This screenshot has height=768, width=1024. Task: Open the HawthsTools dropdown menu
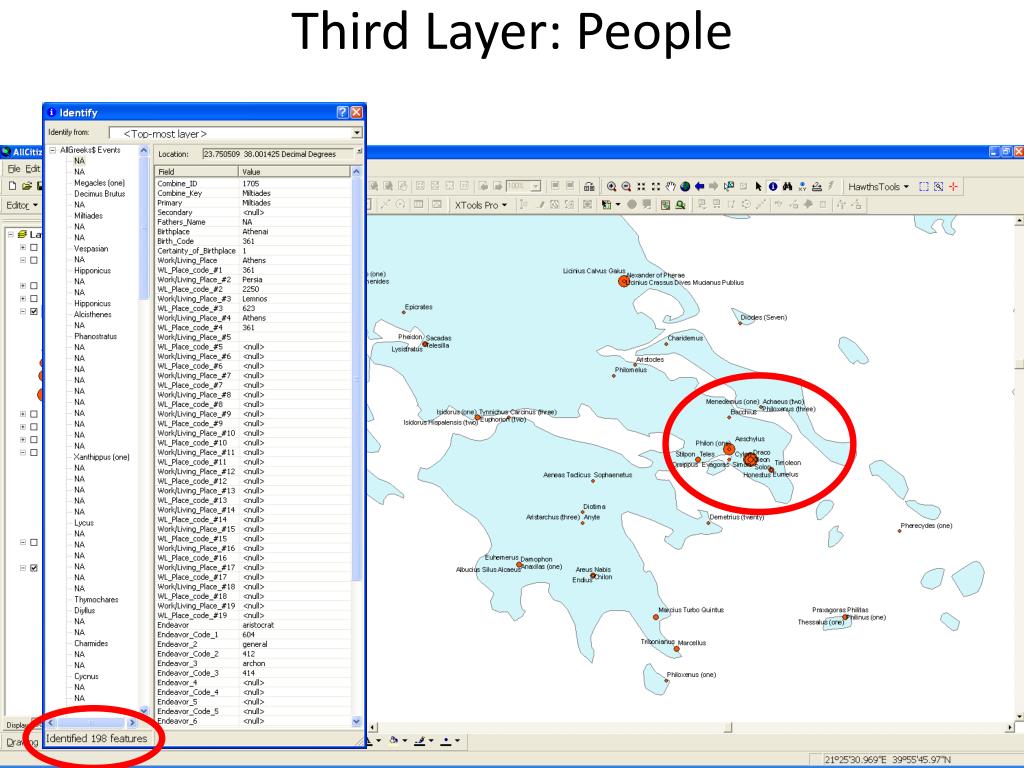pos(878,187)
